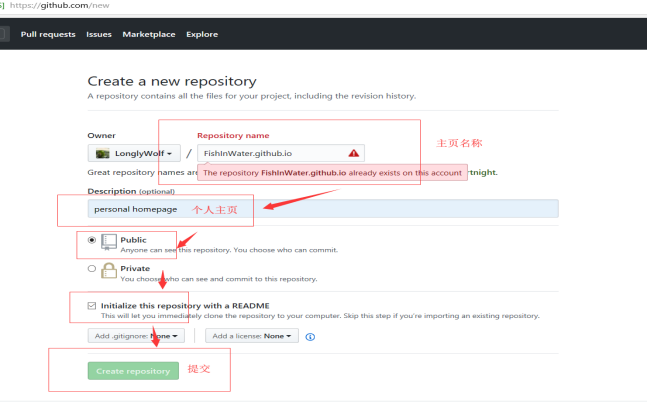Open the Owner dropdown LonglyWolf
The image size is (648, 406).
coord(134,153)
